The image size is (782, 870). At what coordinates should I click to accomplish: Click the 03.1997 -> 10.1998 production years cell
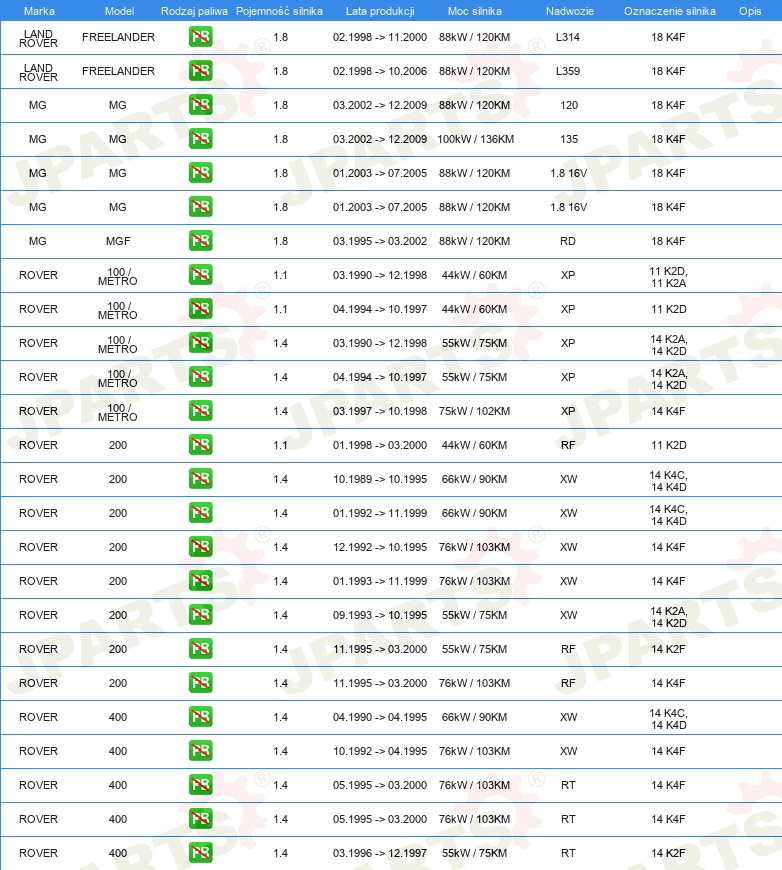tap(380, 411)
